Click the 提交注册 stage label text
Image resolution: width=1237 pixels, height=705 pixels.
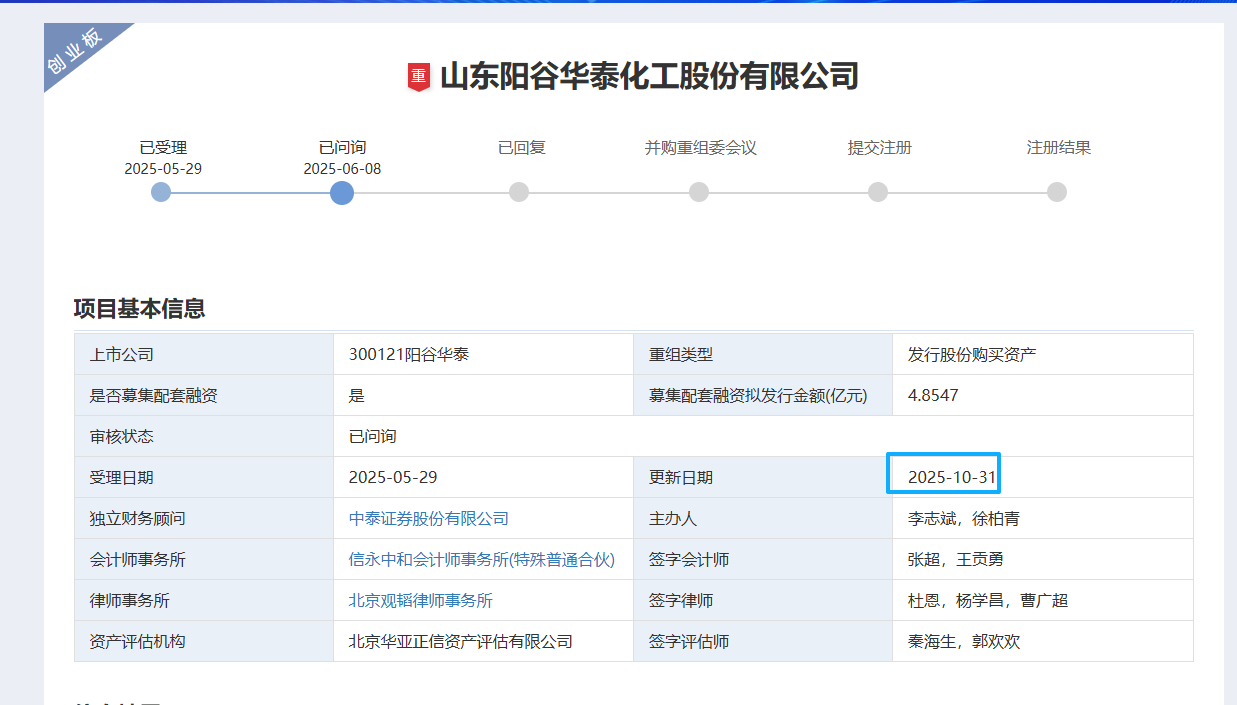point(880,148)
